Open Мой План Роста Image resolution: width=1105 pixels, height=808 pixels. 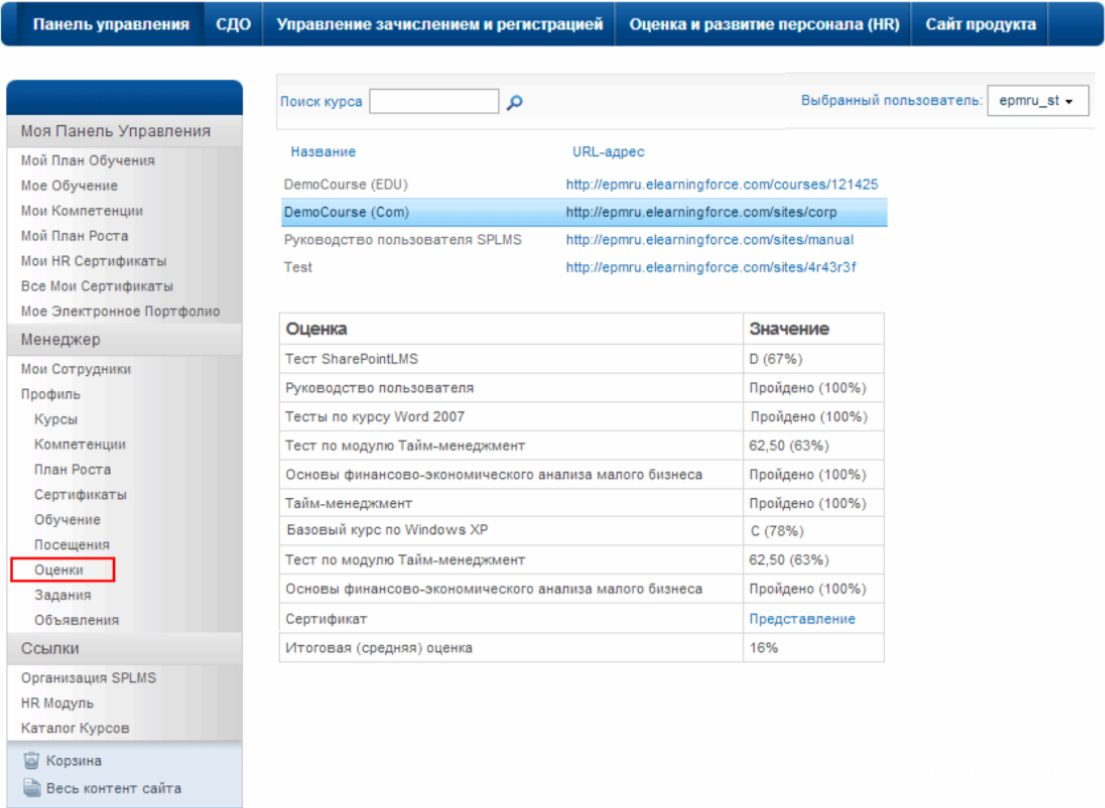[74, 236]
